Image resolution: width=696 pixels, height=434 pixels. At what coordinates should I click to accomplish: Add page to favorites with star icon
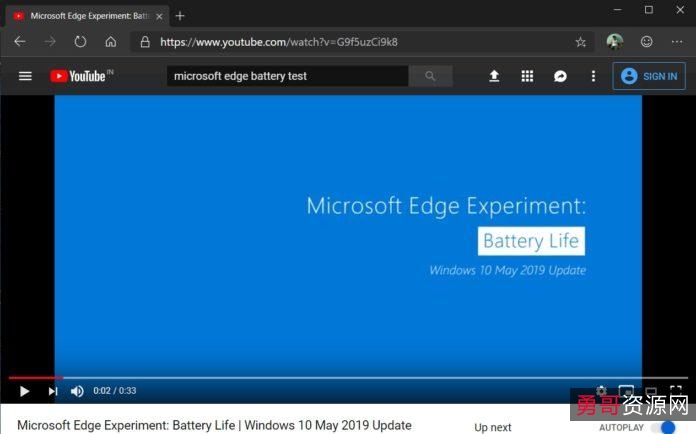580,42
